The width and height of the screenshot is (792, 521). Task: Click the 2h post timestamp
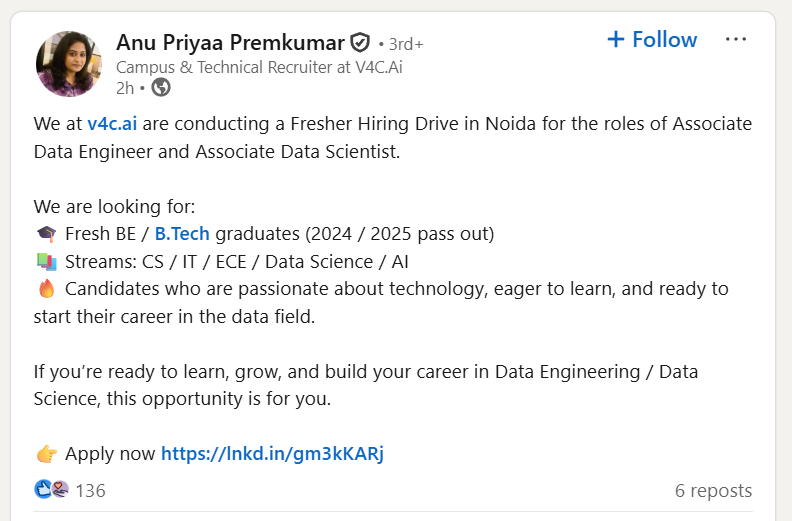[x=125, y=88]
